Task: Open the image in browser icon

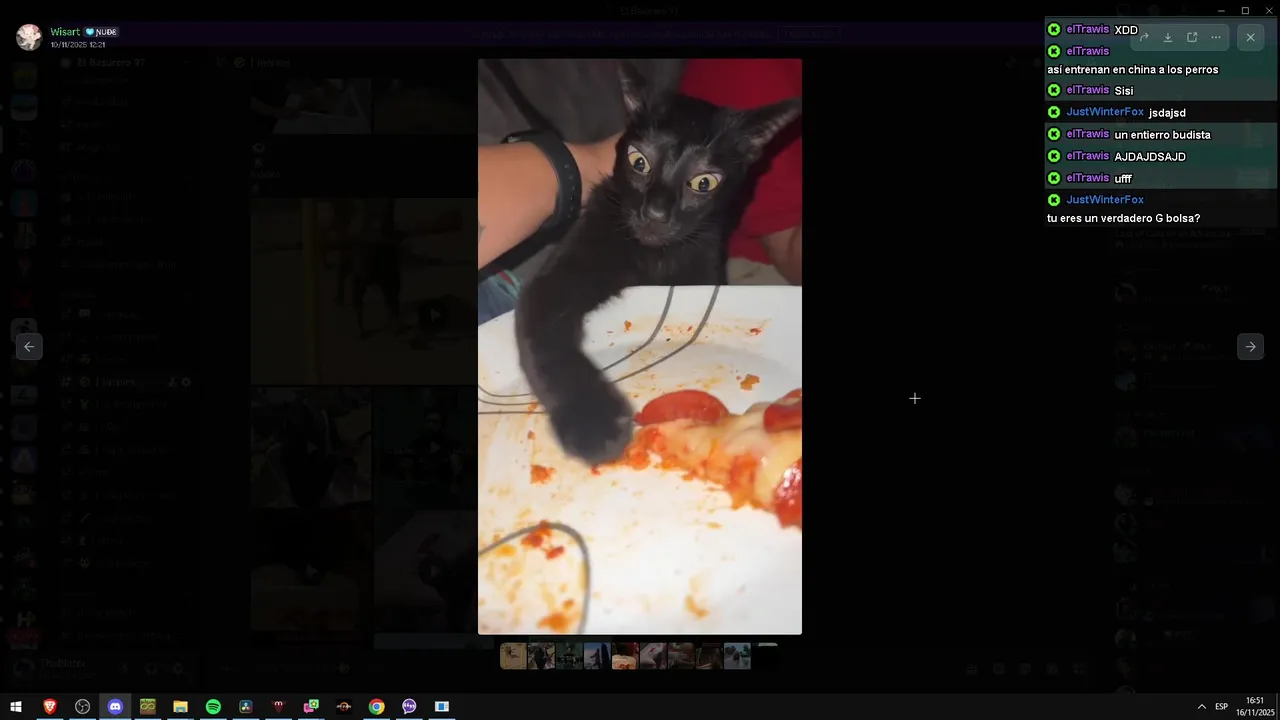Action: click(x=1192, y=37)
